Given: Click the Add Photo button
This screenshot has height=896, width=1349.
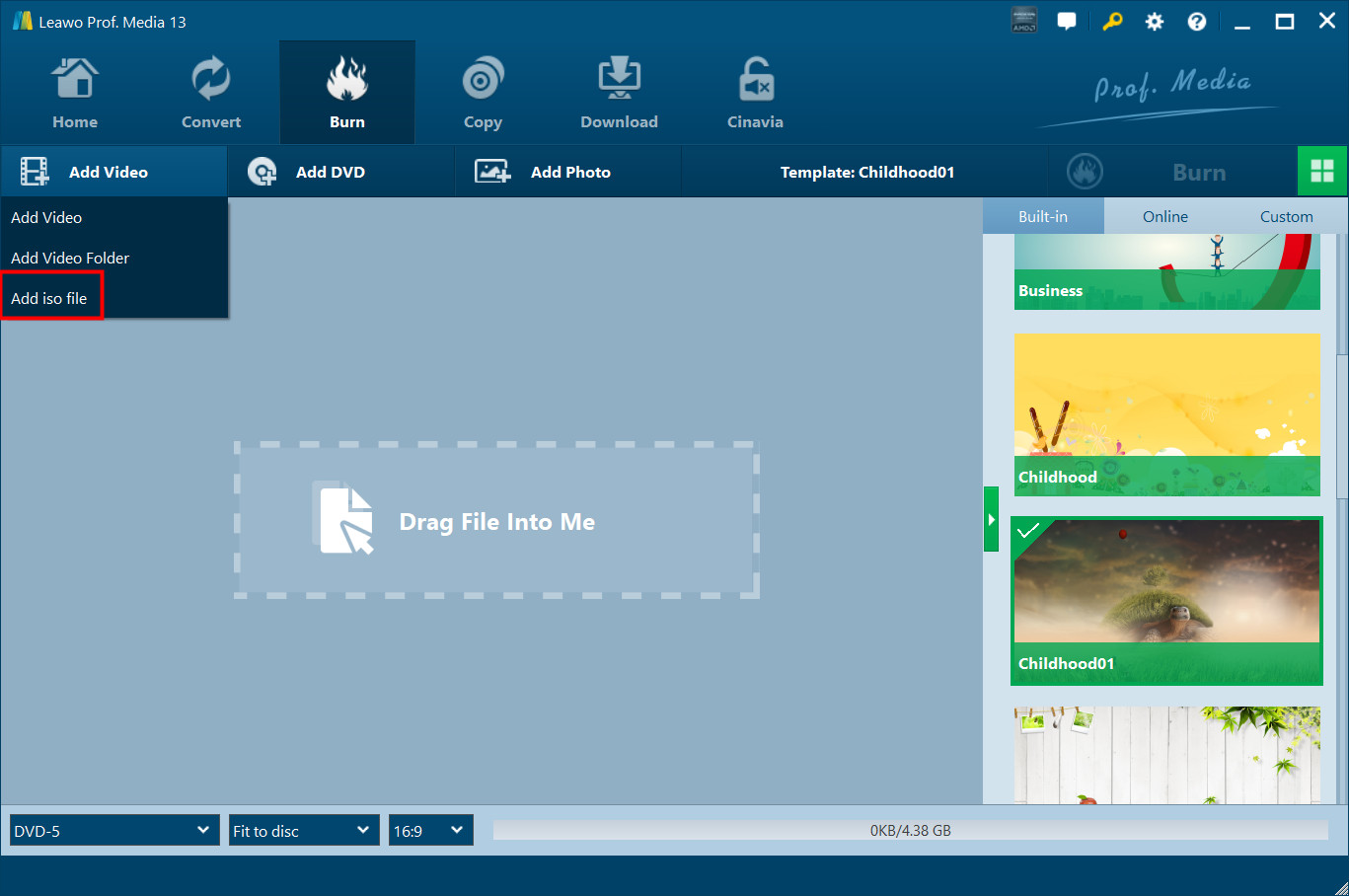Looking at the screenshot, I should point(569,172).
